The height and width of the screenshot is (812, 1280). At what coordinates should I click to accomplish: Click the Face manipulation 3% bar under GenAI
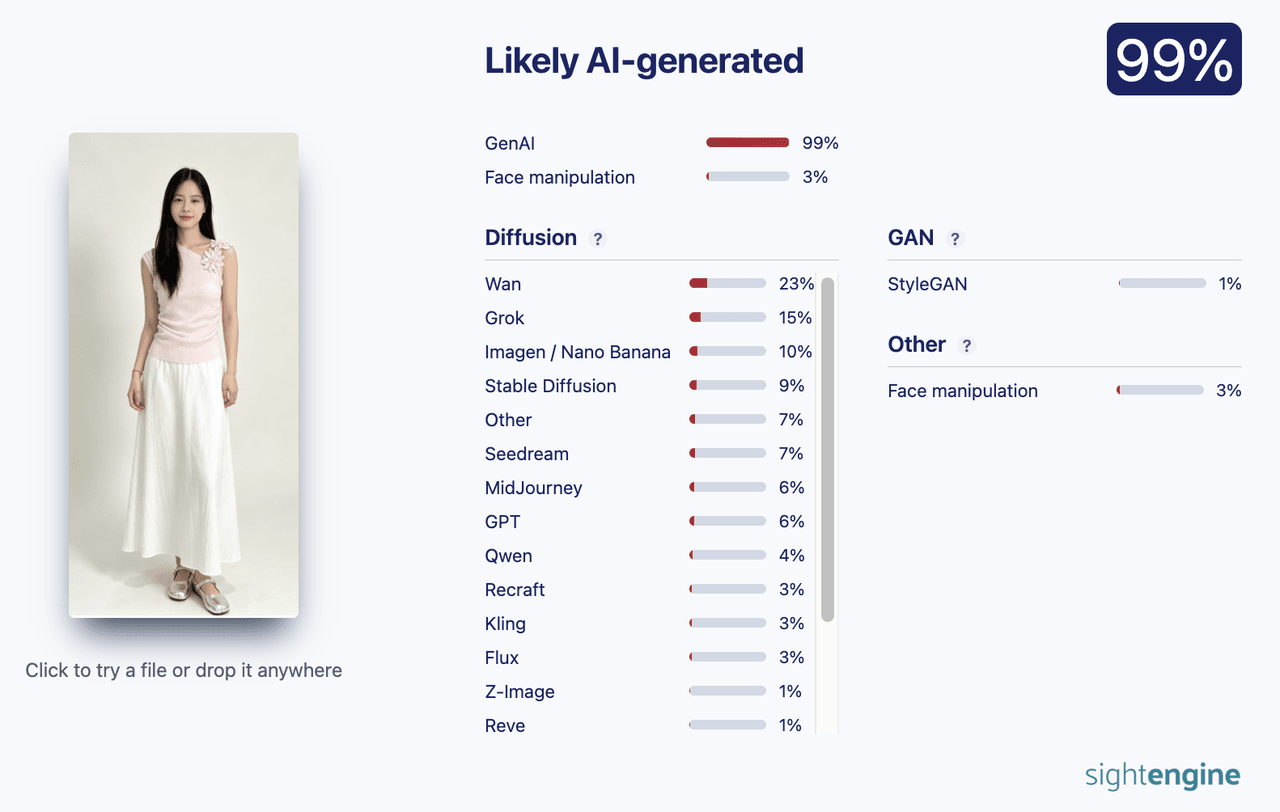(748, 177)
